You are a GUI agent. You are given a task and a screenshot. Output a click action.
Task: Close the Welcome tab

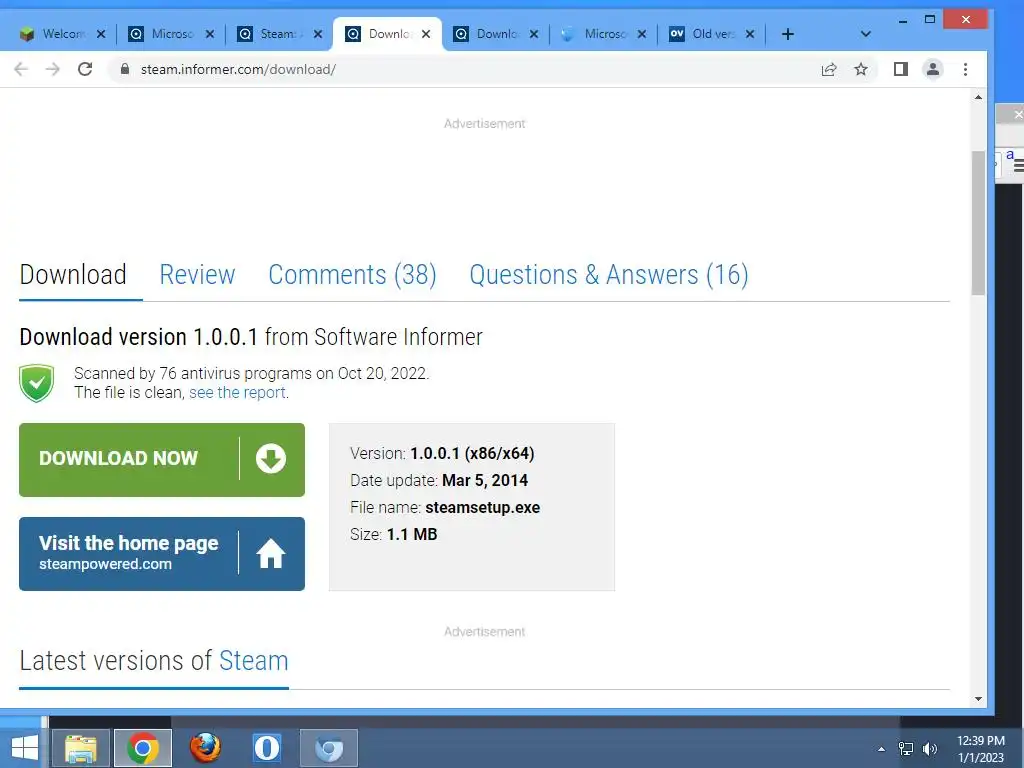(x=101, y=34)
